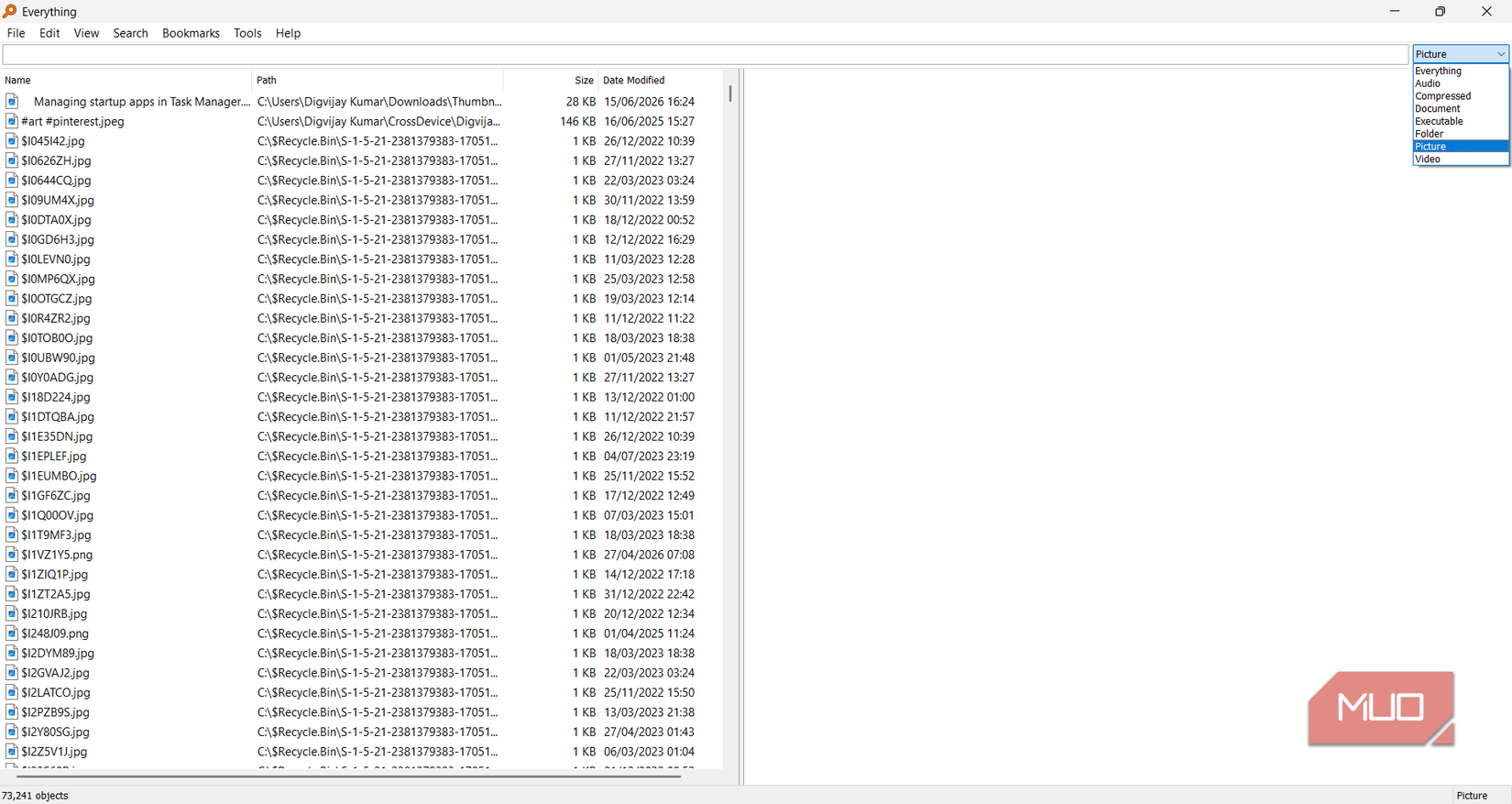Screen dimensions: 1512x804
Task: Click file icon of Managing startup apps
Action: pos(12,102)
